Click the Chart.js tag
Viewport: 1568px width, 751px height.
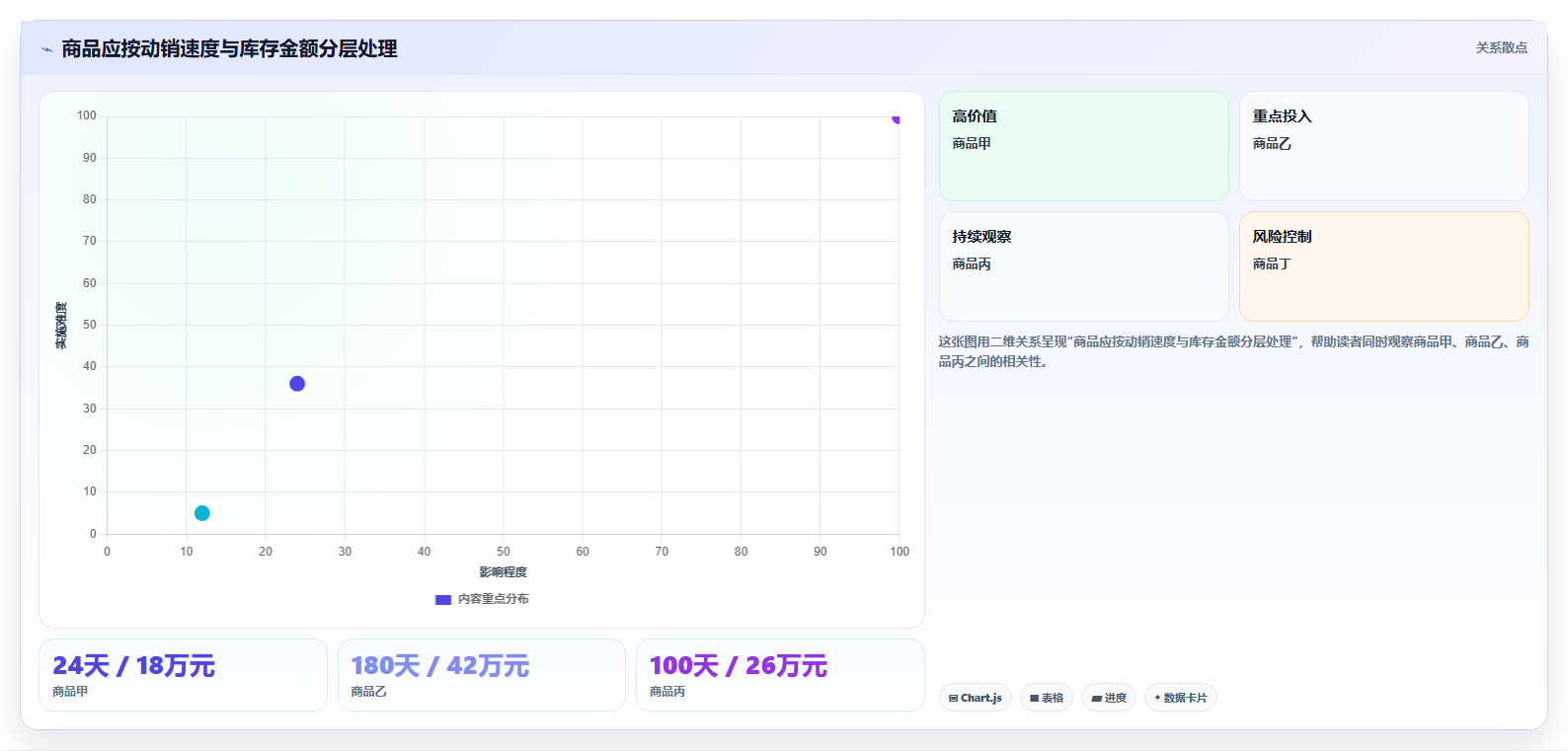pos(975,698)
